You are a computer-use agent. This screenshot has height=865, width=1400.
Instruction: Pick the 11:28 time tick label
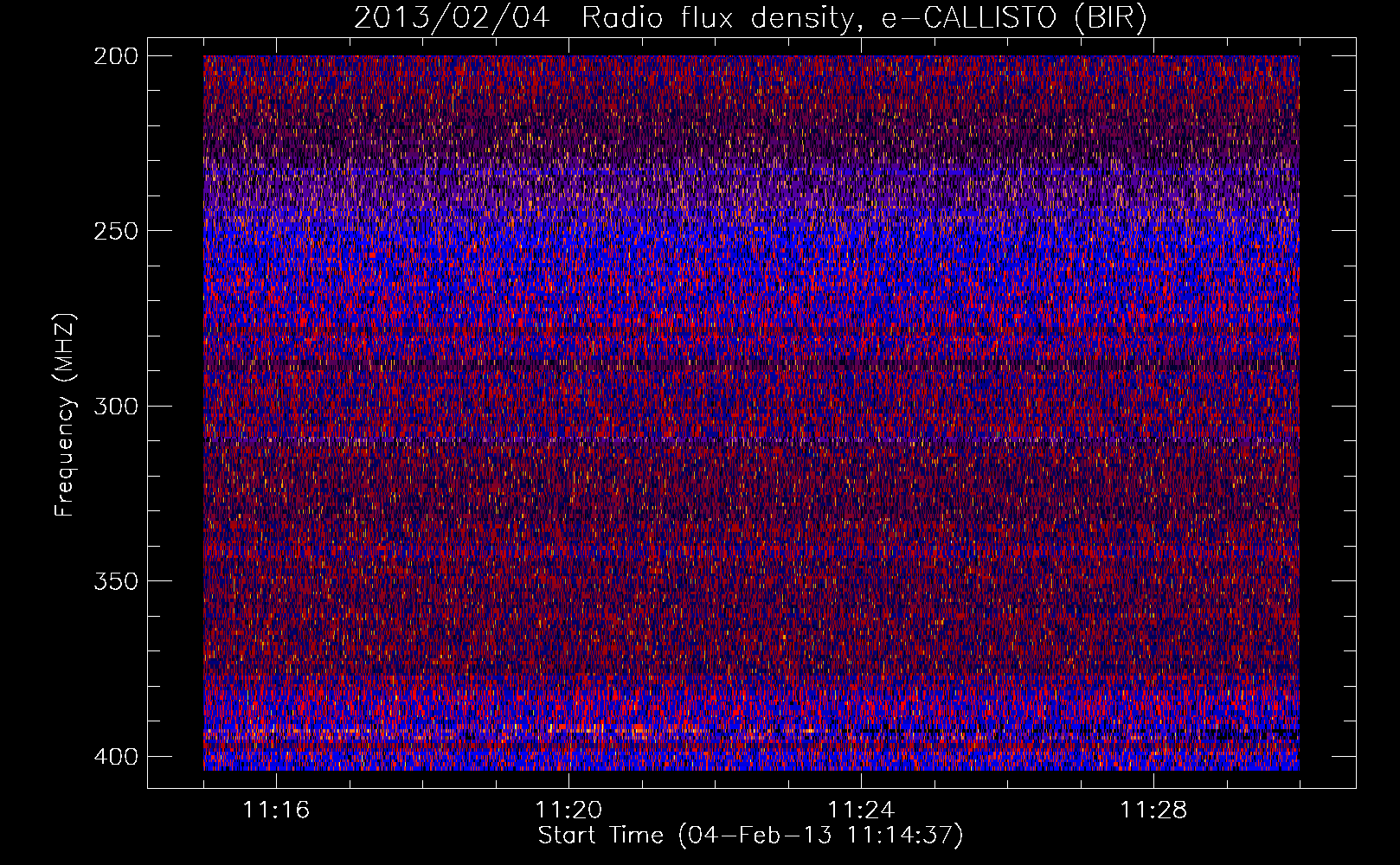click(1153, 811)
